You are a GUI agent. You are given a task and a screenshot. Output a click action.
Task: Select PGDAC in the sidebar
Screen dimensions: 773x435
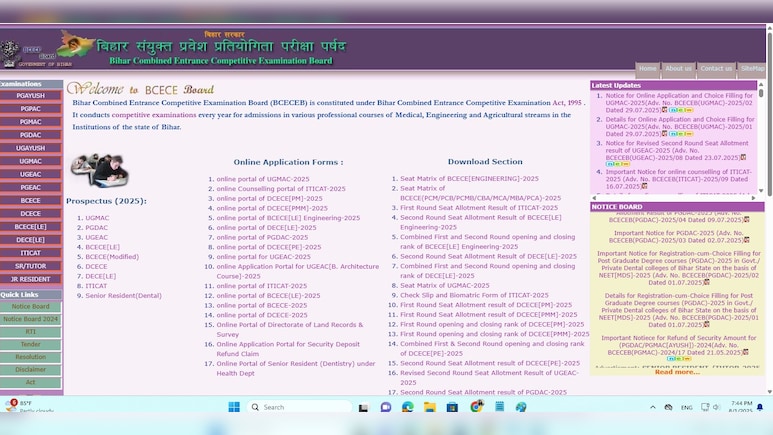click(31, 135)
